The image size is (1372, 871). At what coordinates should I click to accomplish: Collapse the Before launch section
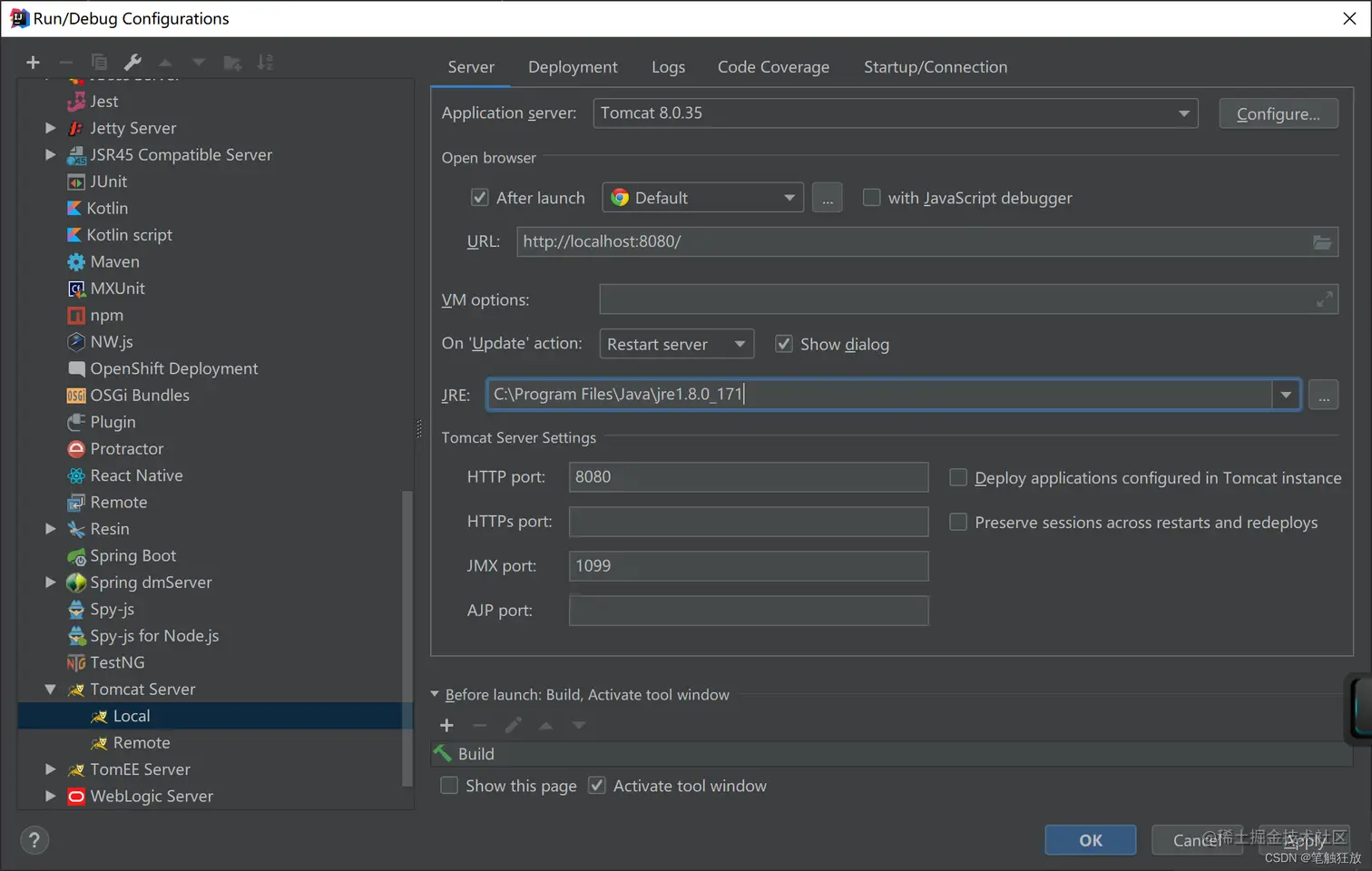pyautogui.click(x=435, y=695)
